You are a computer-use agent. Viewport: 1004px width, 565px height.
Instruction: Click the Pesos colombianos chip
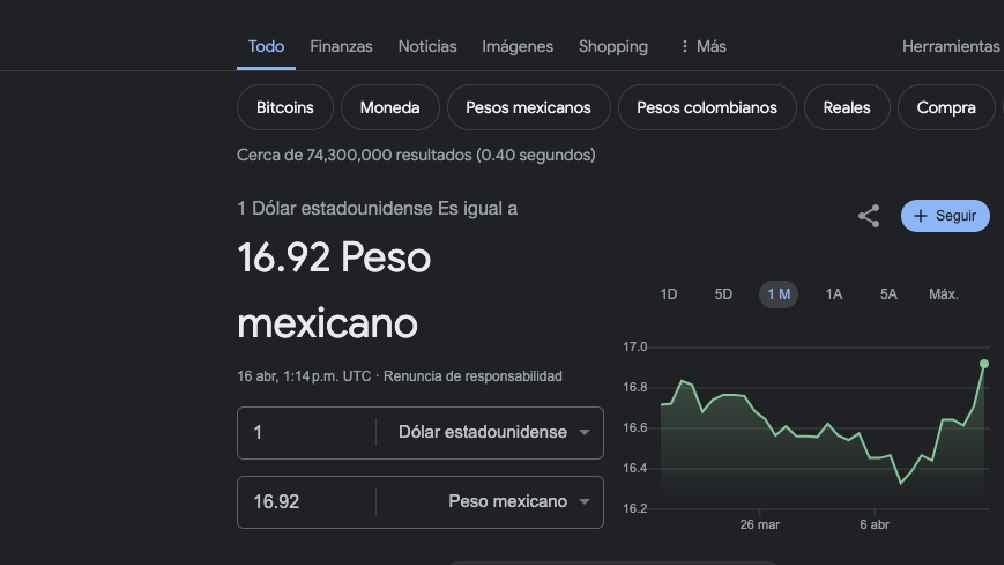pos(706,108)
